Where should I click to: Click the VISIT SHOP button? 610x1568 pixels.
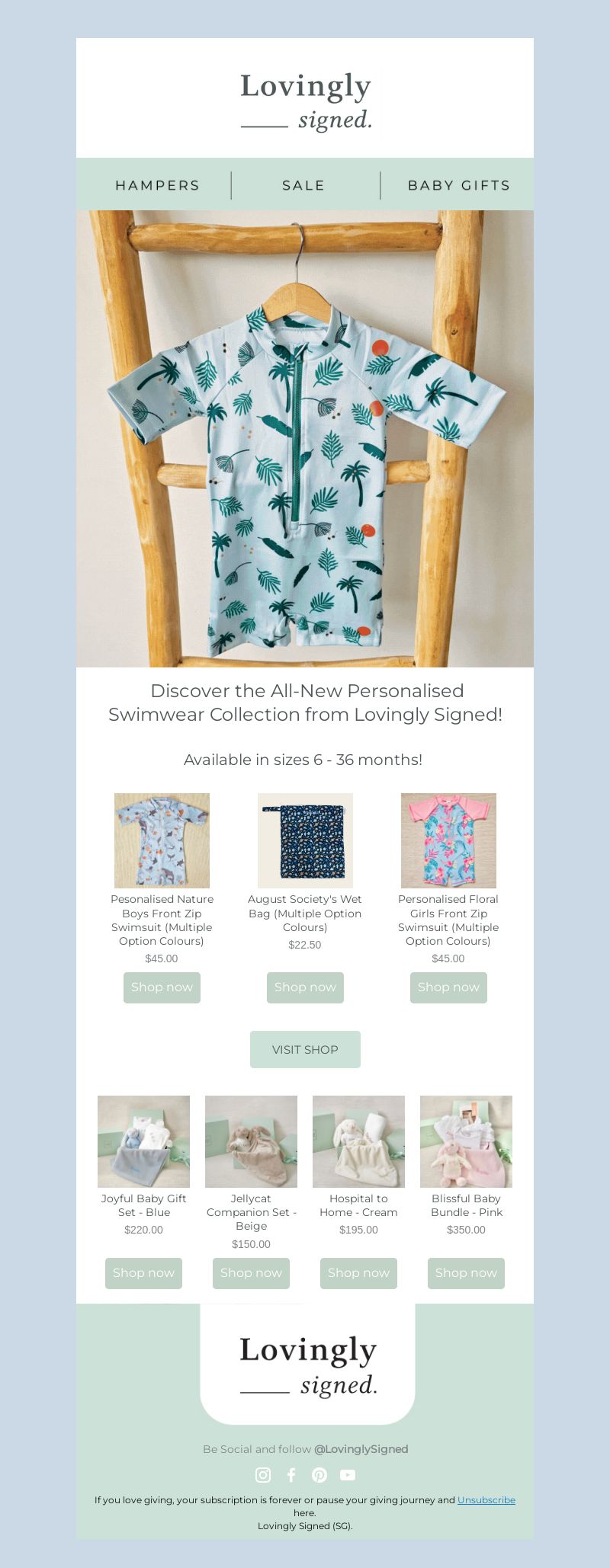point(305,1049)
